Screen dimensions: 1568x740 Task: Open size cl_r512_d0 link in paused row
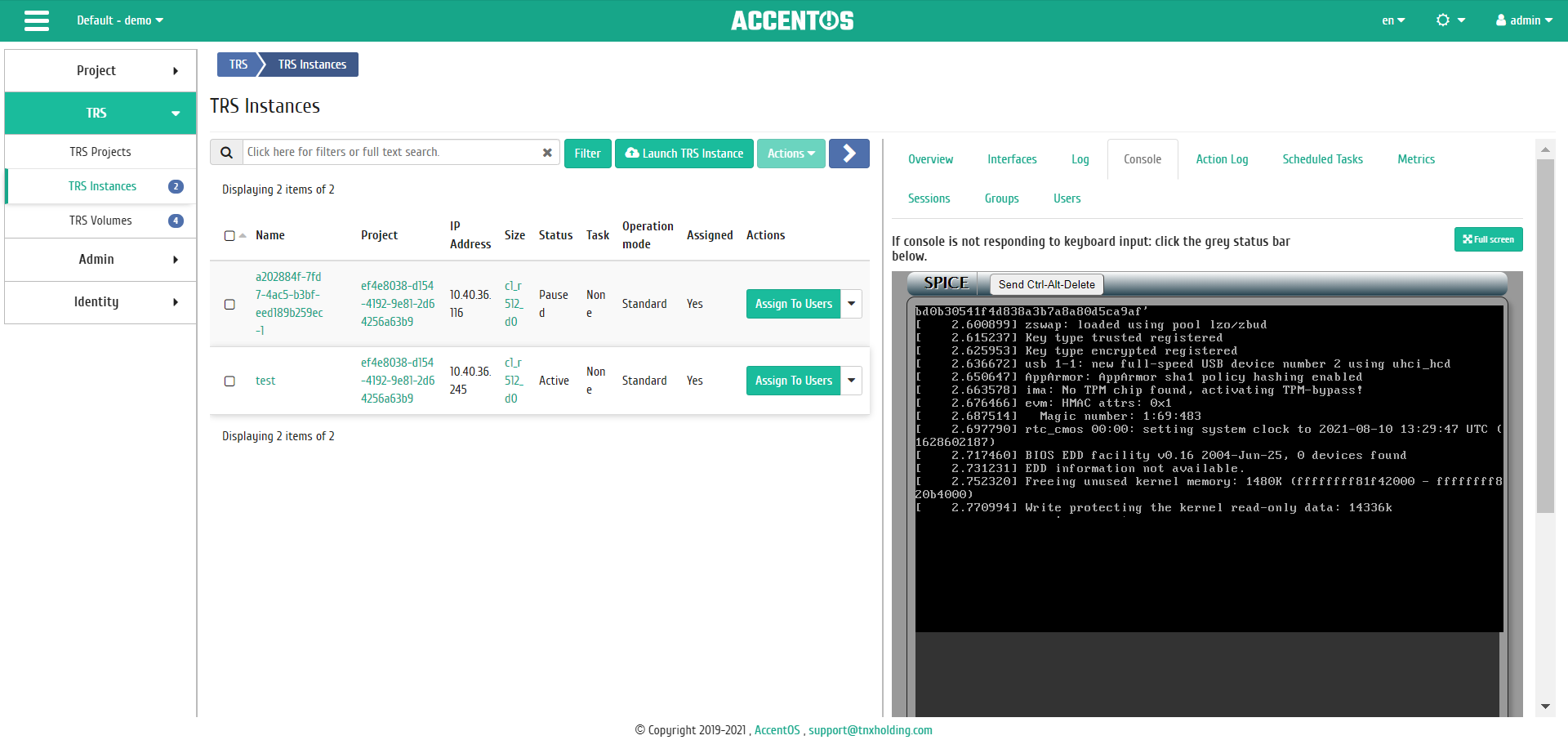513,304
